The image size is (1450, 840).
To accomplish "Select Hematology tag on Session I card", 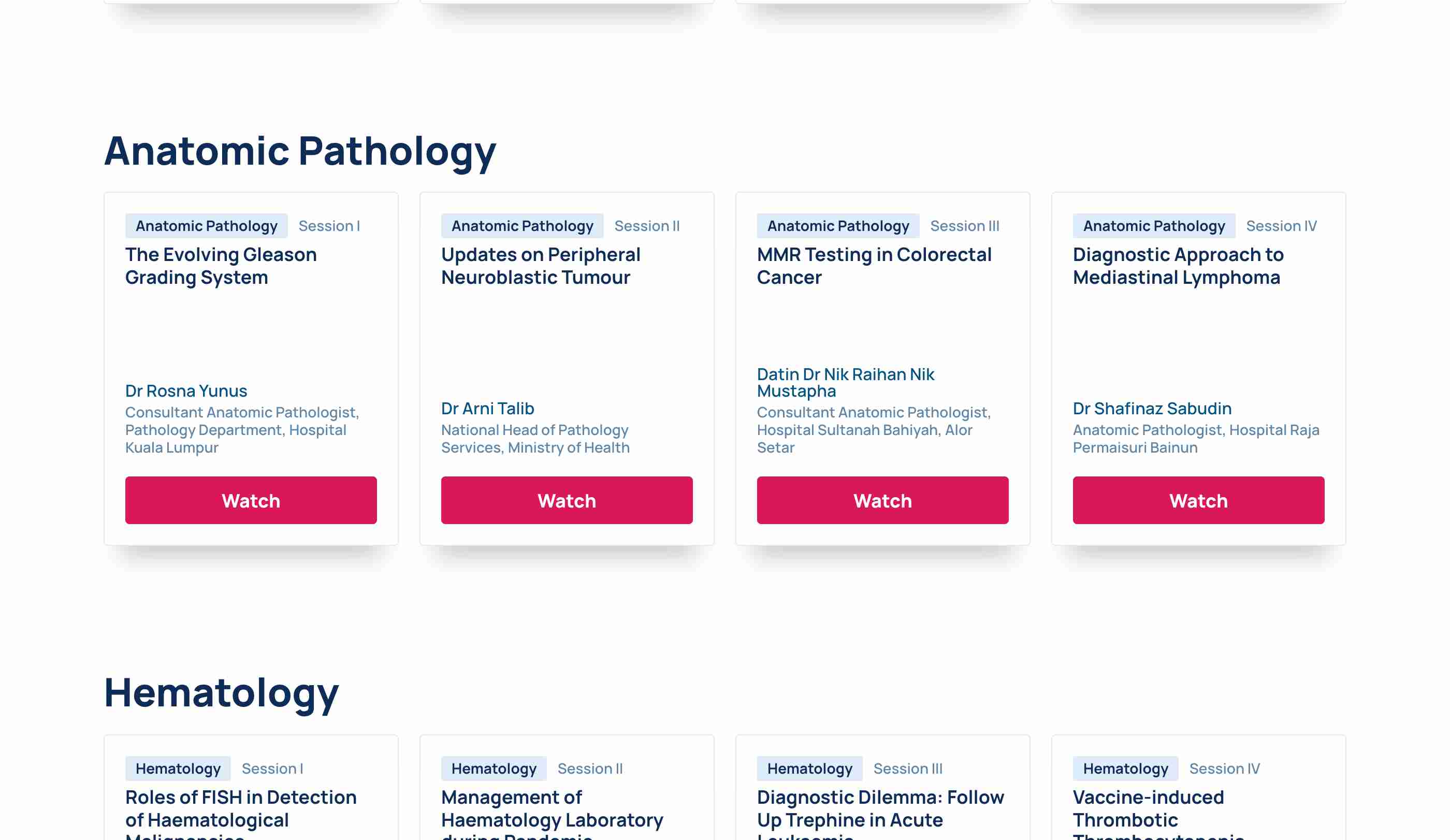I will [178, 769].
